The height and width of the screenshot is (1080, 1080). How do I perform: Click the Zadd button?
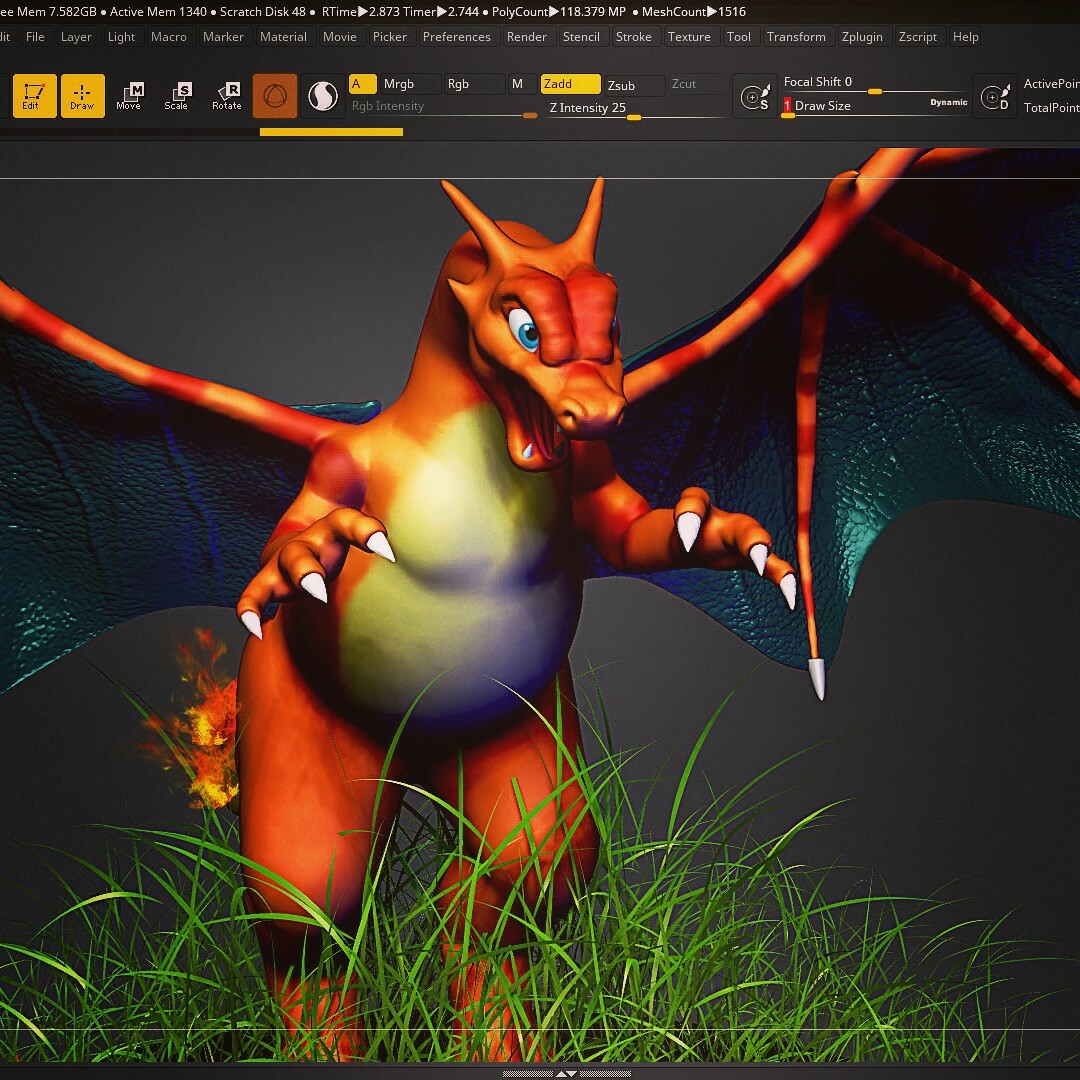(570, 85)
